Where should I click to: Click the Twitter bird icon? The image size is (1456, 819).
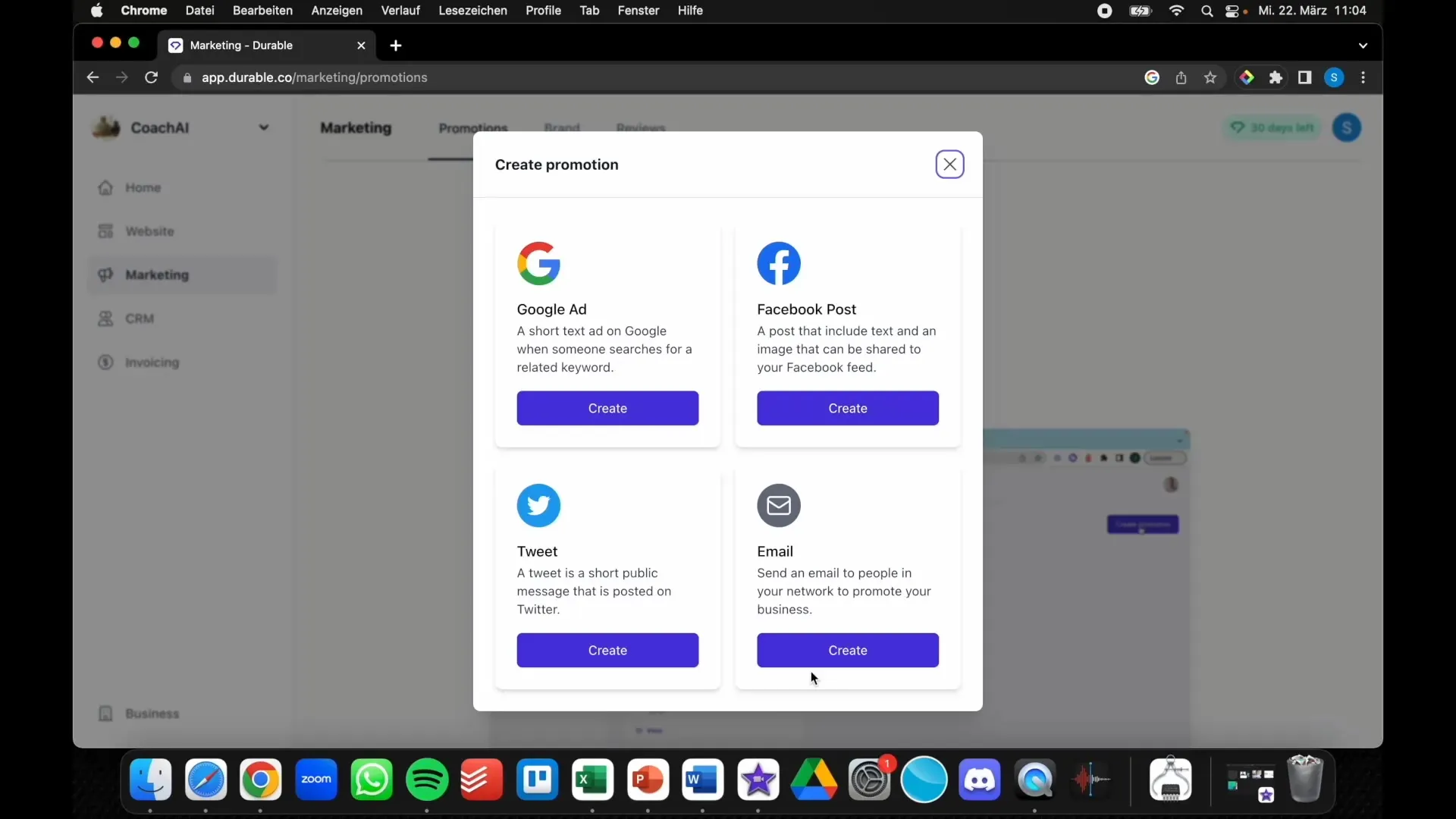(x=538, y=505)
